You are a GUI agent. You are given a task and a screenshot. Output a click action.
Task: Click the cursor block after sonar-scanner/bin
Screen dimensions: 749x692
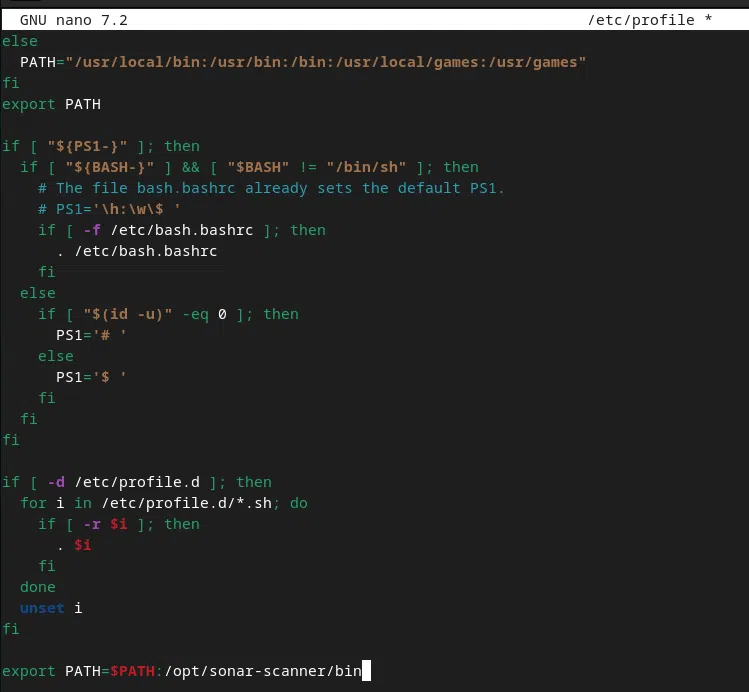pos(366,671)
